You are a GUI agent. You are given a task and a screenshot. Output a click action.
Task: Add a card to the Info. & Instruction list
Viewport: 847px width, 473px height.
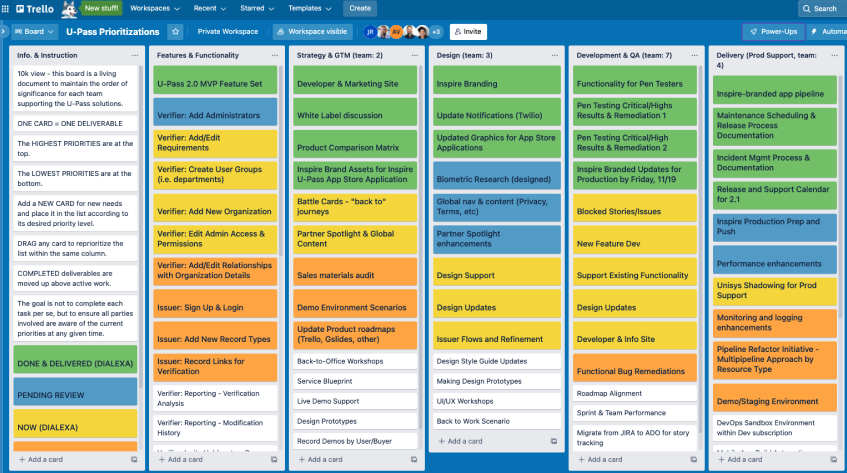pos(41,460)
